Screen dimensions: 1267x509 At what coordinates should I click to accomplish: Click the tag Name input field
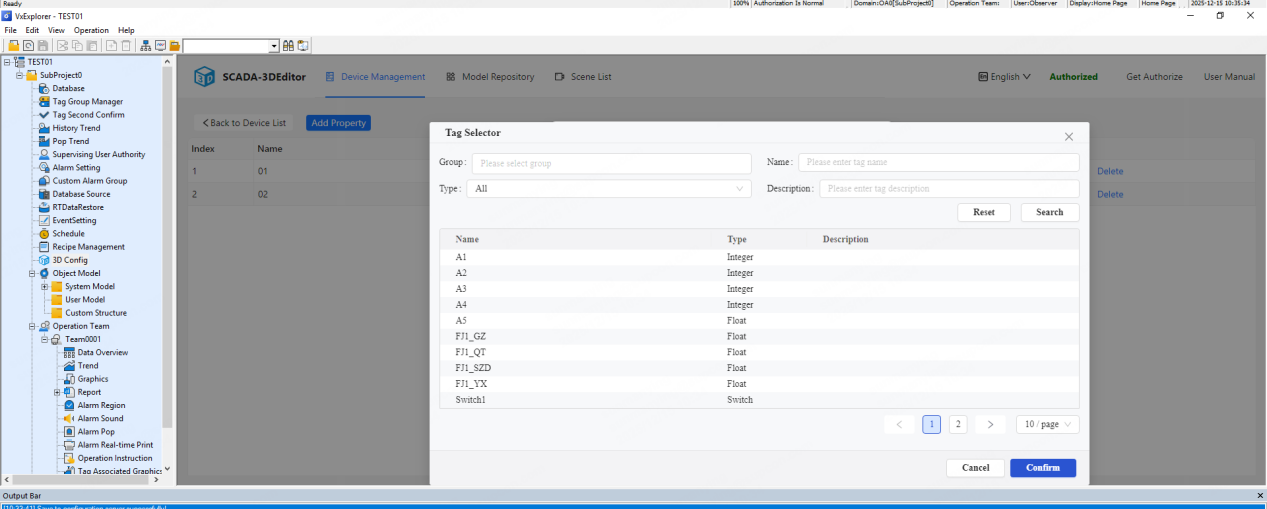click(x=938, y=162)
